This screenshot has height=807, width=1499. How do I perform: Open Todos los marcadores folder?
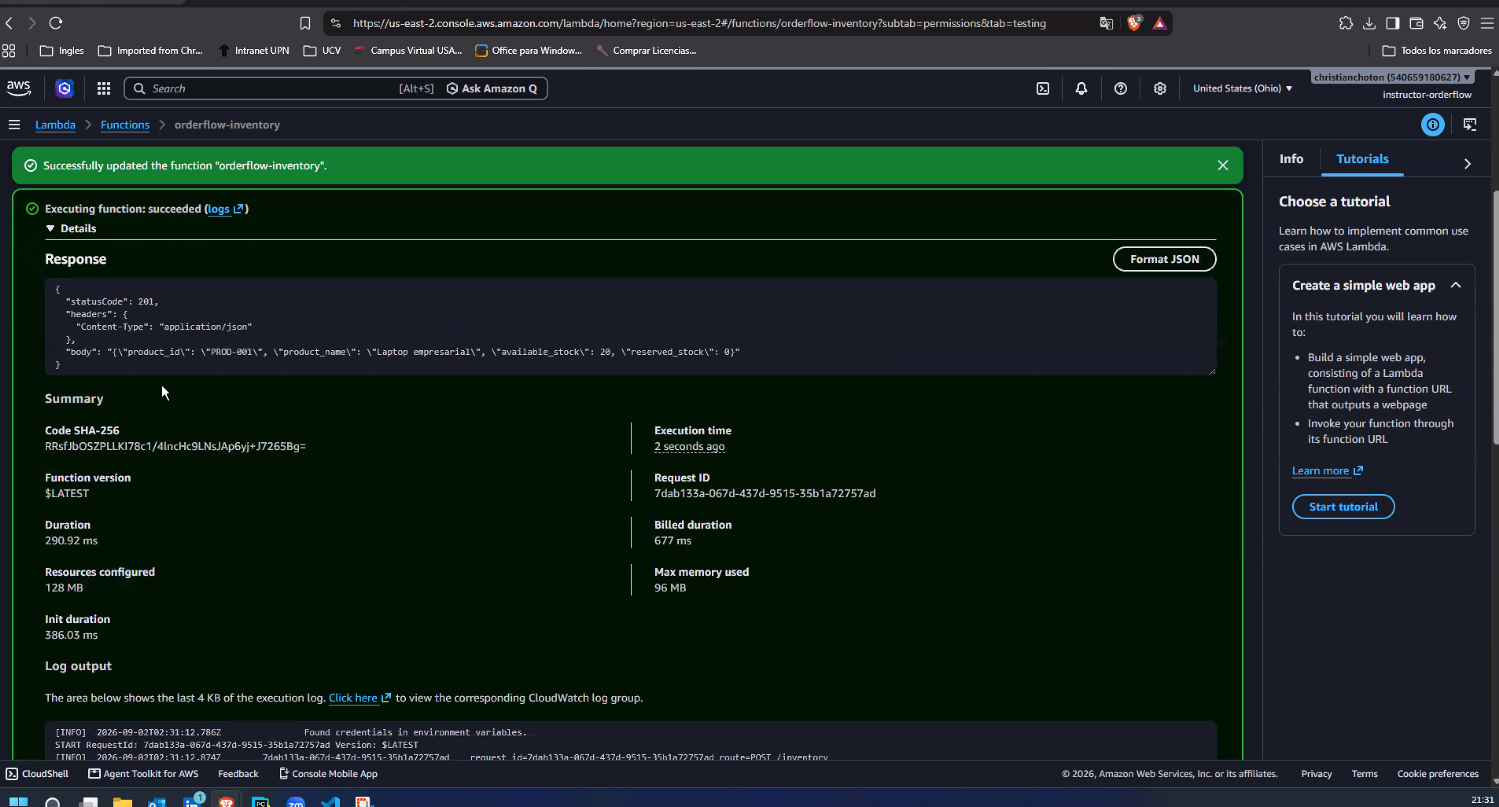1437,50
